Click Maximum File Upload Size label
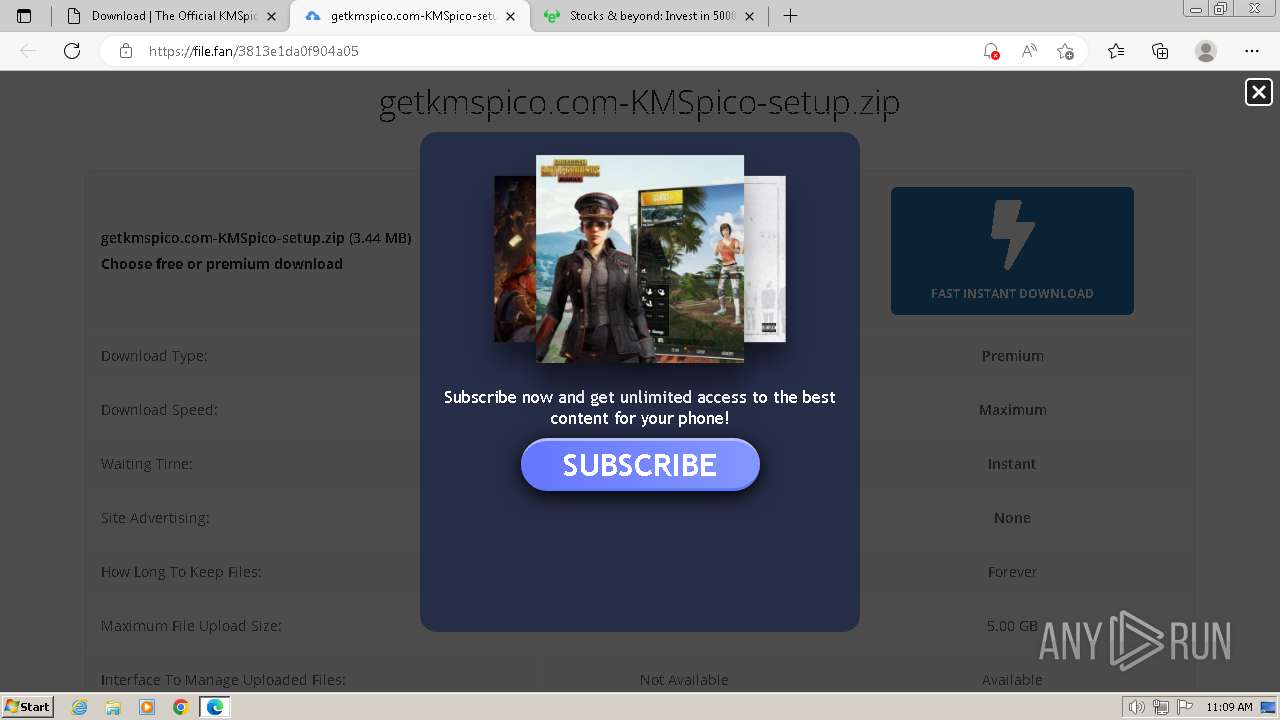Image resolution: width=1280 pixels, height=720 pixels. 191,626
